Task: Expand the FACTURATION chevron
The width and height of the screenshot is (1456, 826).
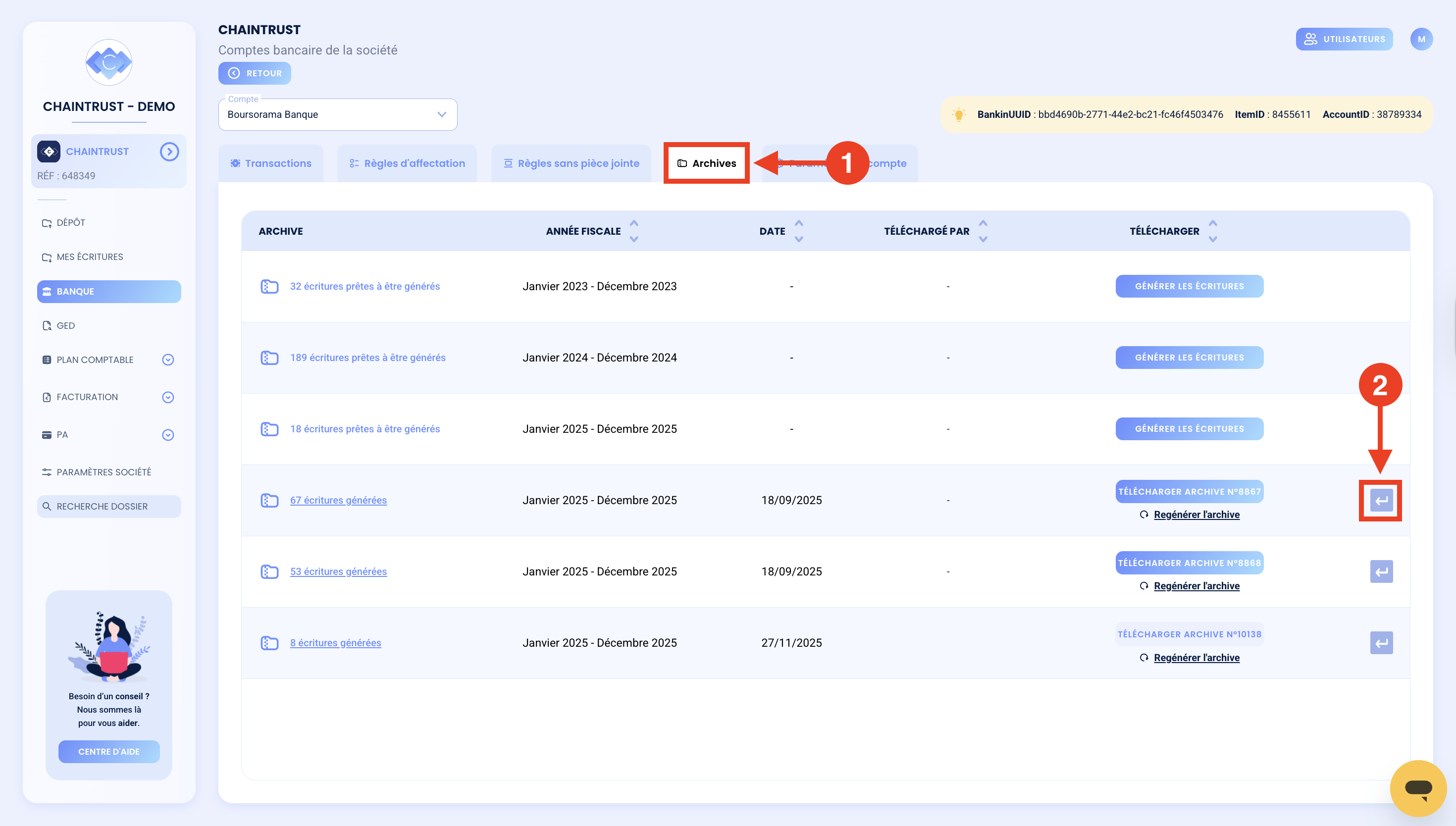Action: (168, 397)
